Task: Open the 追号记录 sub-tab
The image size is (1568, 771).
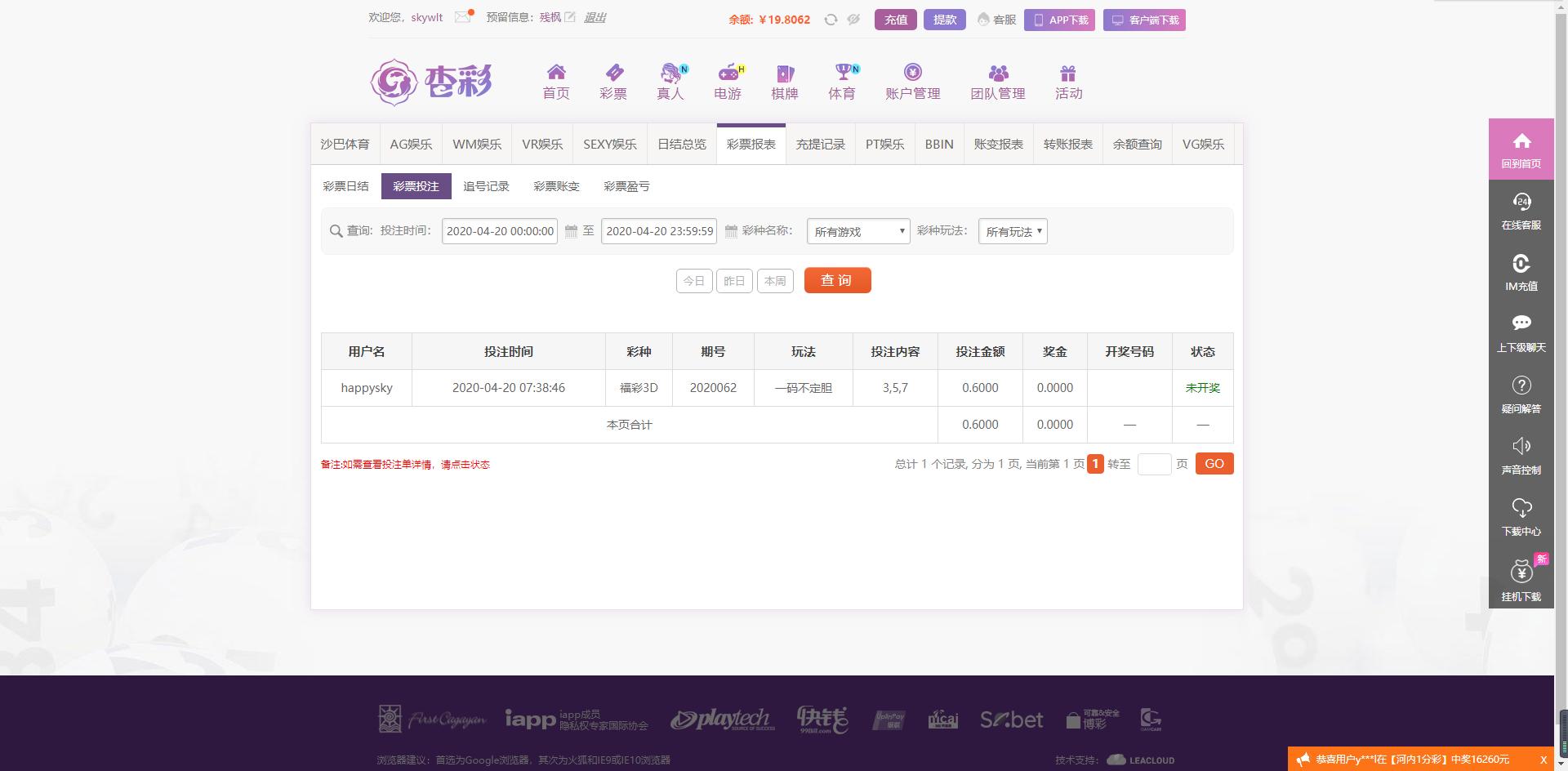Action: [x=487, y=186]
